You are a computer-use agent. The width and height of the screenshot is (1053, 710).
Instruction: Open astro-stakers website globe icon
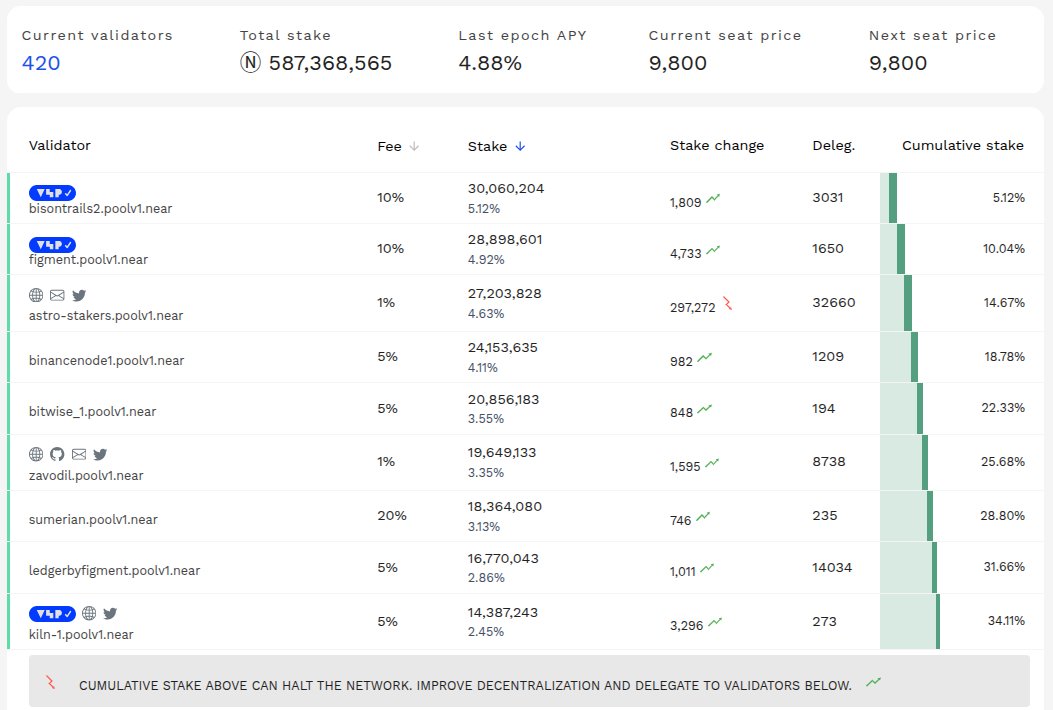36,295
